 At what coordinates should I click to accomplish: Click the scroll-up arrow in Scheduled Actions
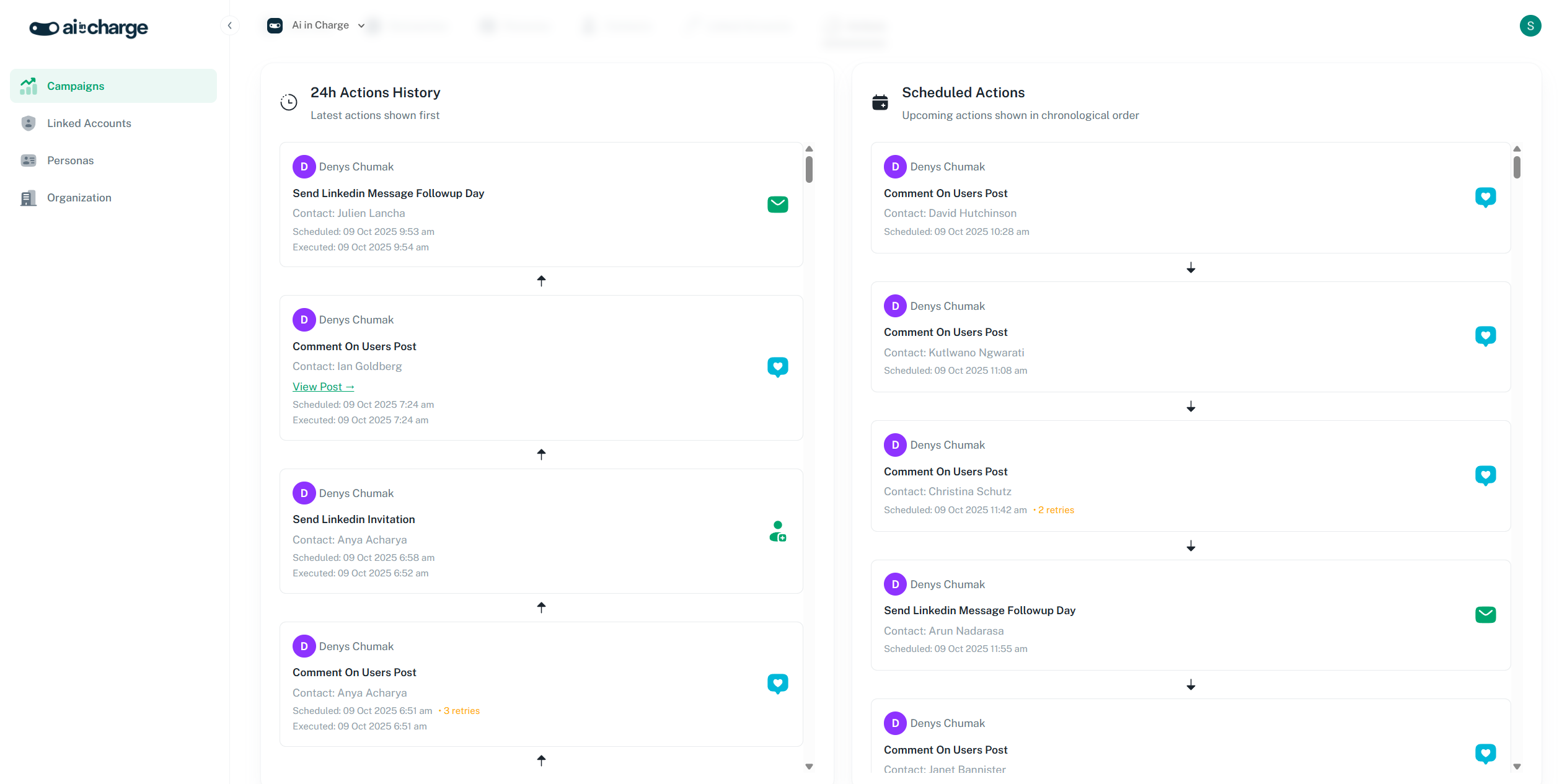1517,149
